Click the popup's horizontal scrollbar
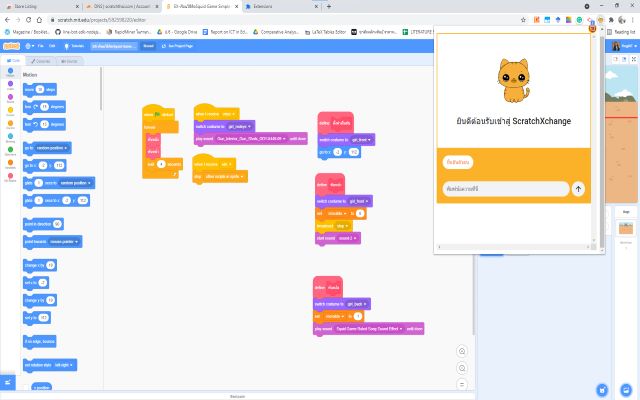This screenshot has width=640, height=400. [513, 247]
